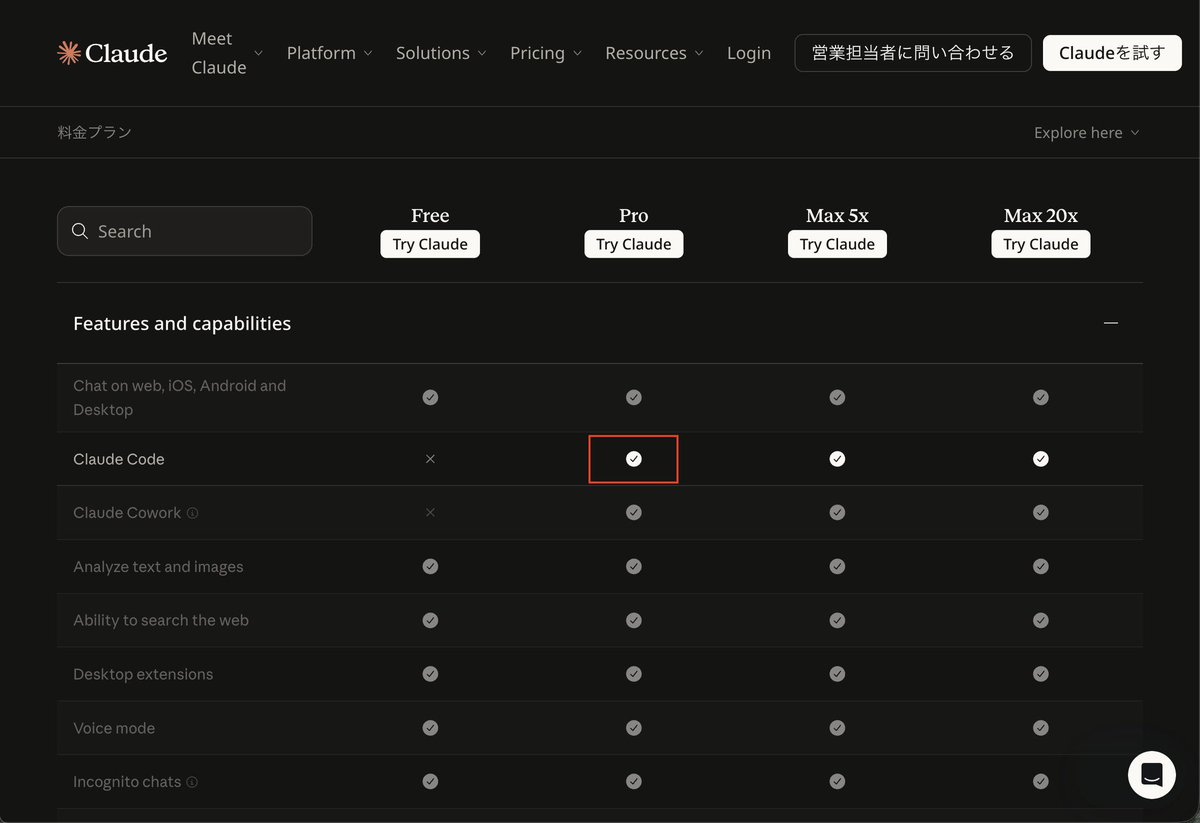This screenshot has width=1200, height=823.
Task: Click the Claudeを試す button
Action: coord(1112,53)
